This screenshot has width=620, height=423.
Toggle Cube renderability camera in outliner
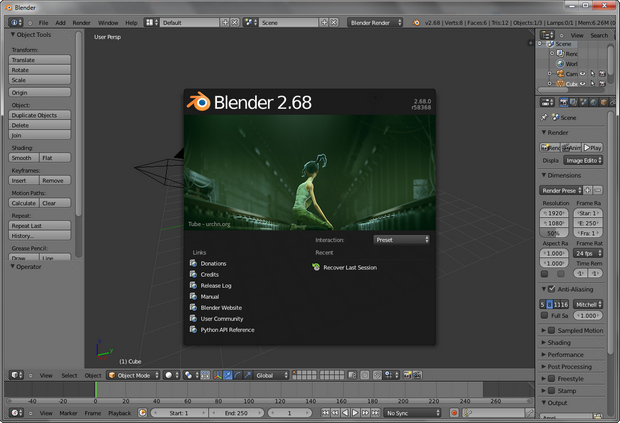[x=602, y=83]
